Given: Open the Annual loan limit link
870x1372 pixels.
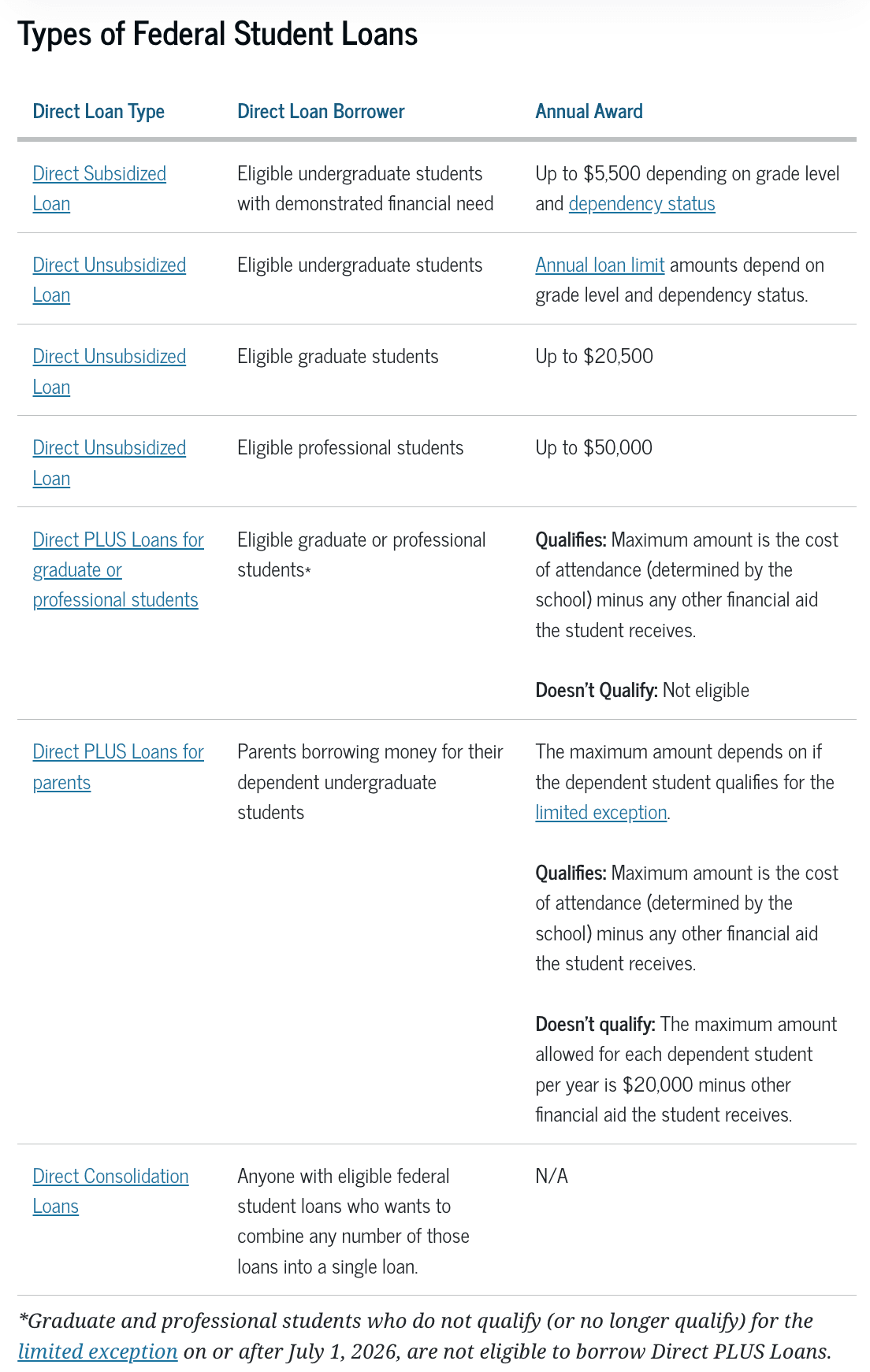Looking at the screenshot, I should point(600,265).
